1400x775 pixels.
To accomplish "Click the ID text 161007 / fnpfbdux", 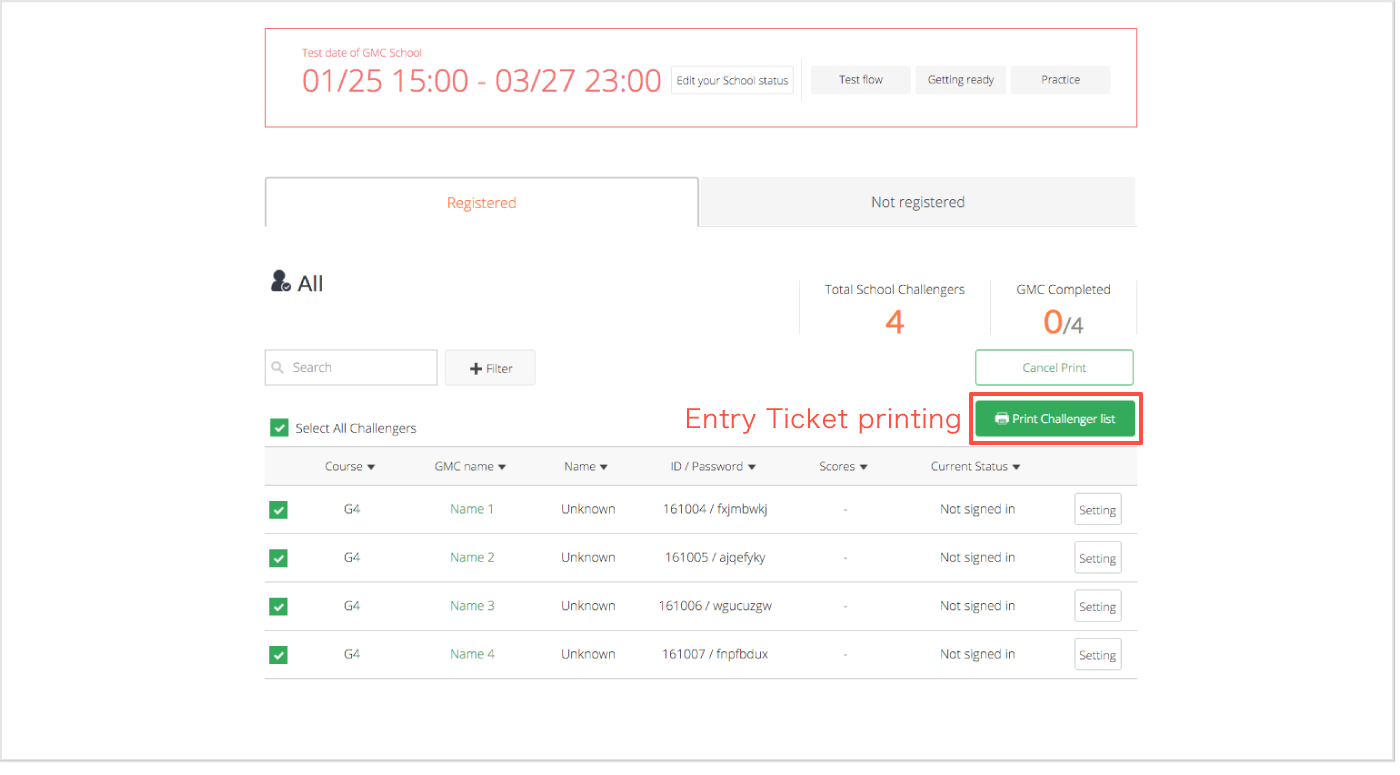I will 715,654.
